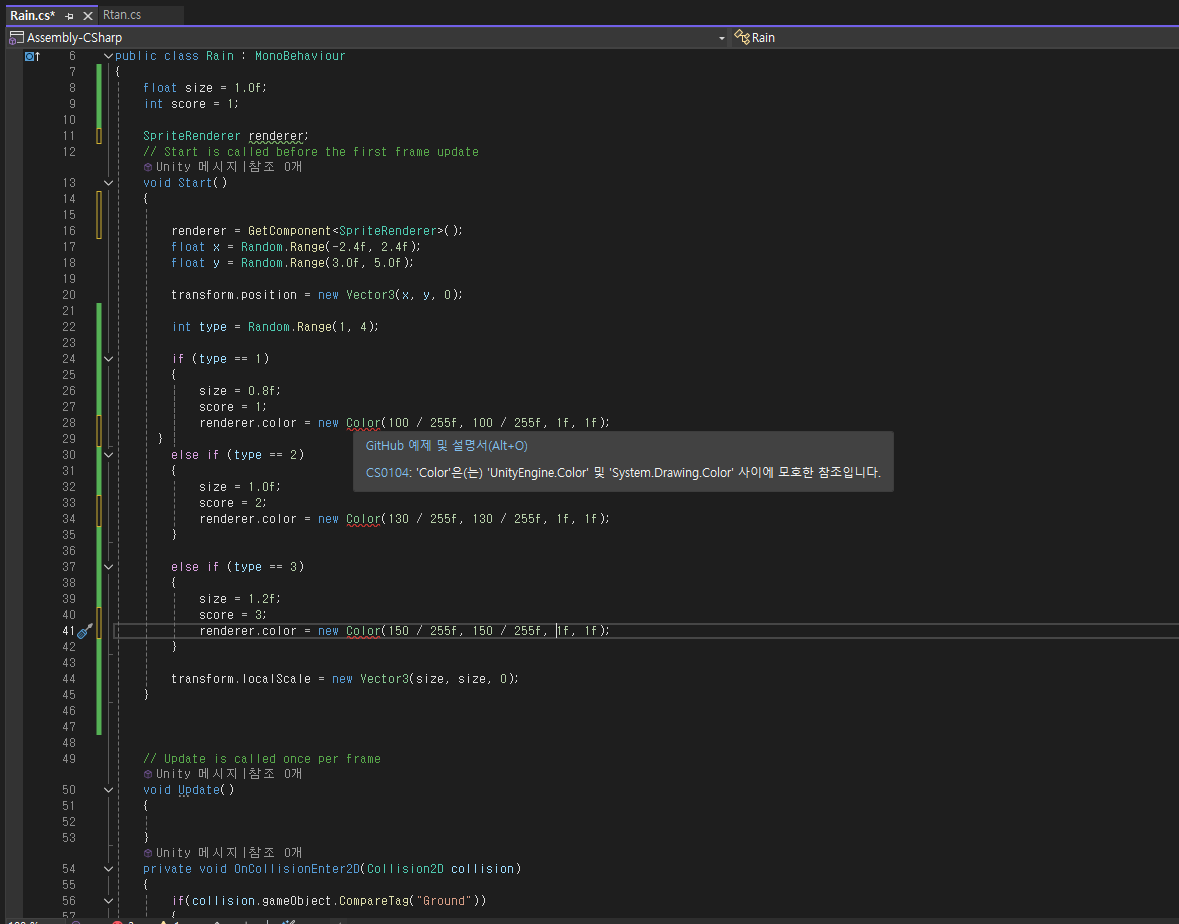Click line number 44 in the gutter

69,679
